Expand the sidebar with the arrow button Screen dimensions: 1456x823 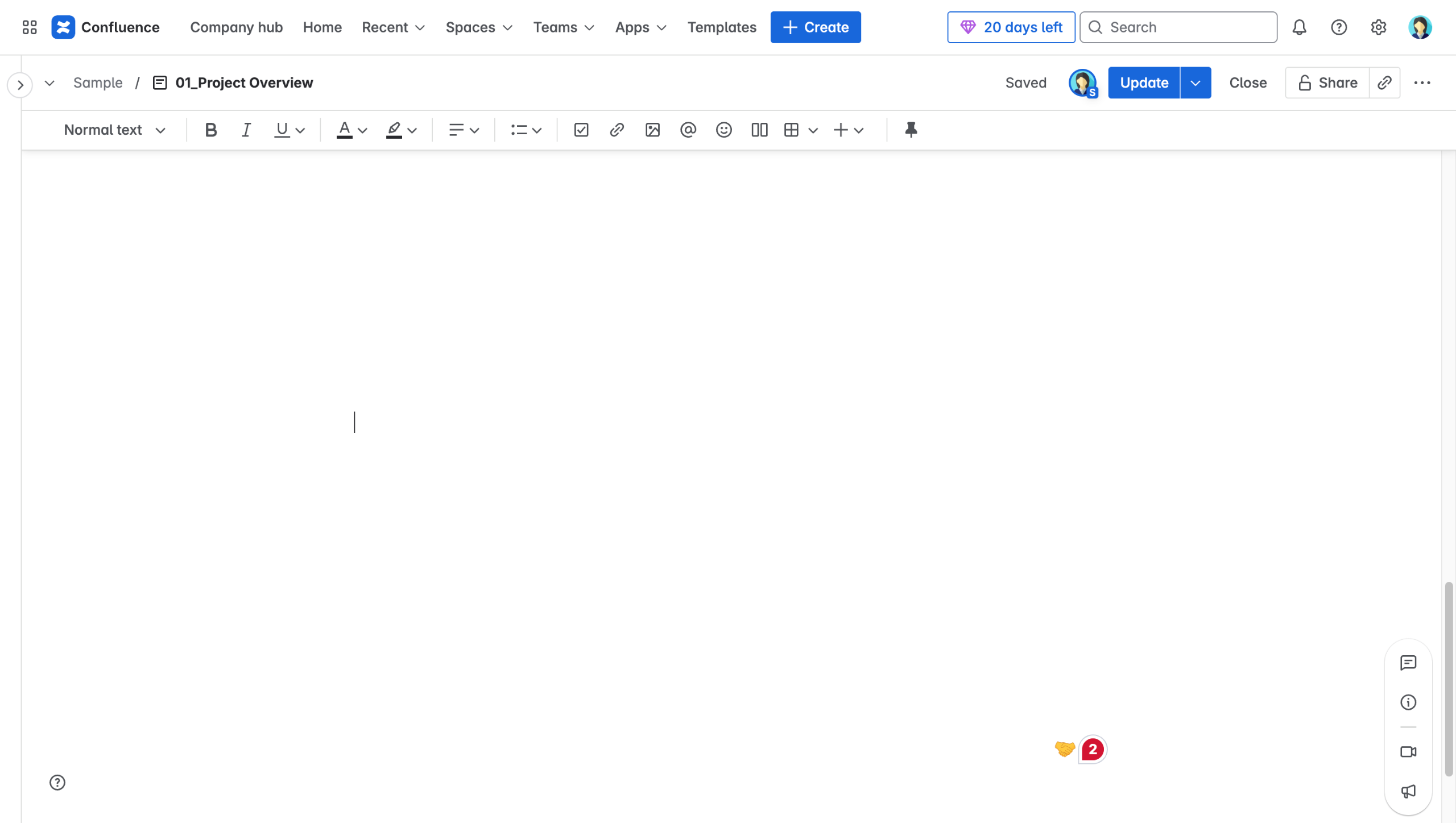click(x=20, y=85)
